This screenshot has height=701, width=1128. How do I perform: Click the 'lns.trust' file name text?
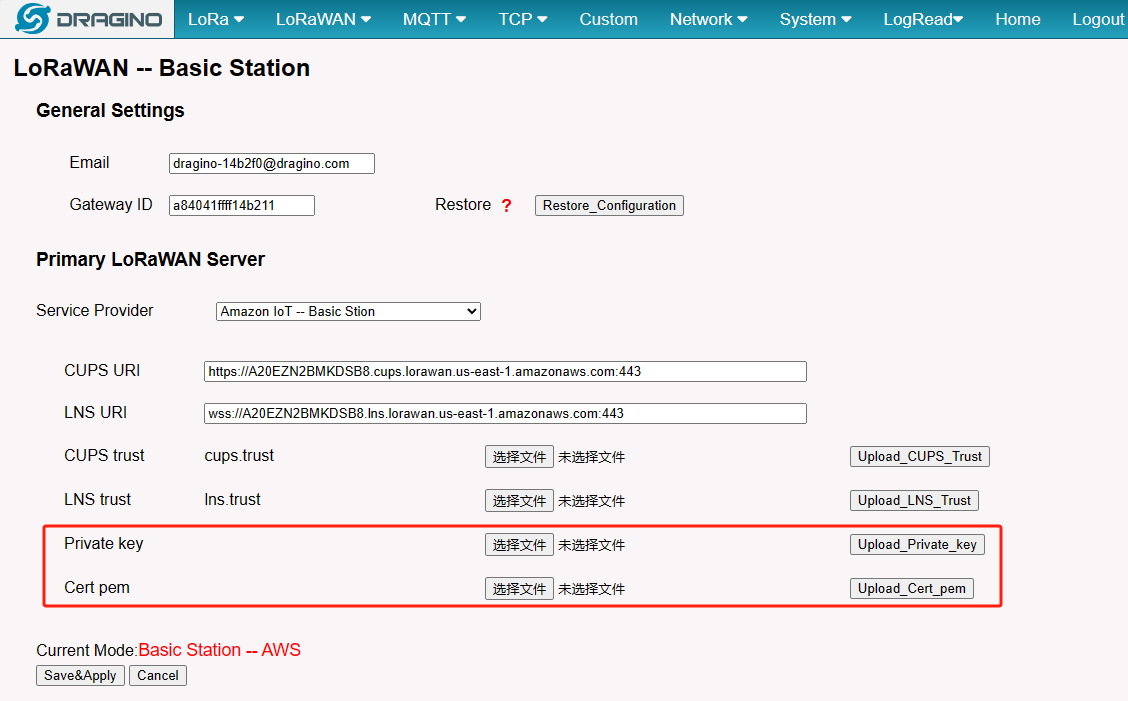232,499
